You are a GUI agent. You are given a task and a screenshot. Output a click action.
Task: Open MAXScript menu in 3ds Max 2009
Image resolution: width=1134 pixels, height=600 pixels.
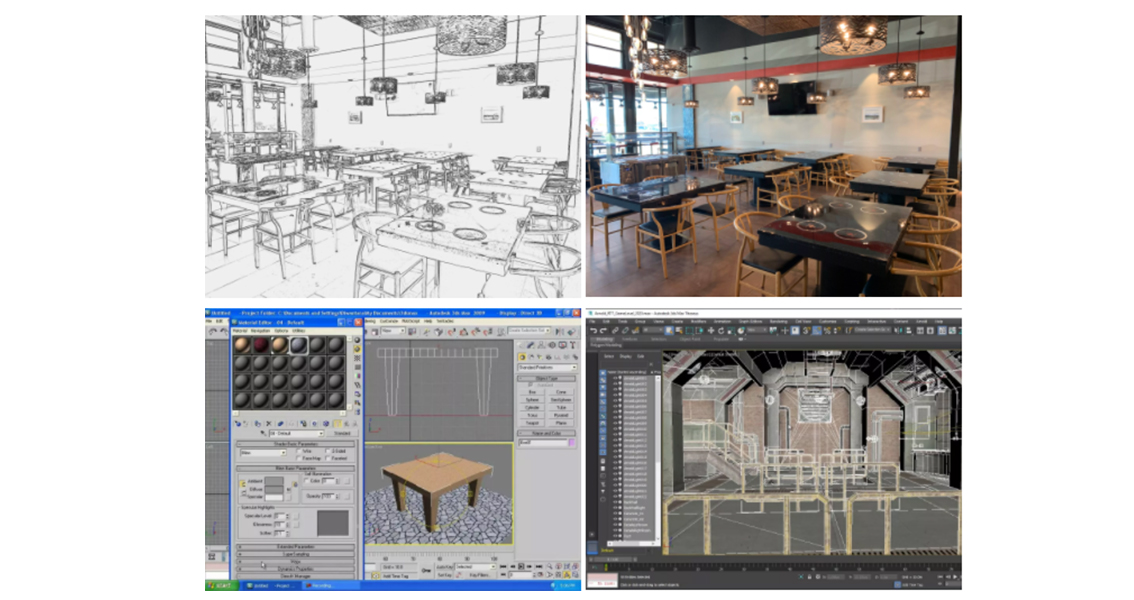pyautogui.click(x=411, y=322)
